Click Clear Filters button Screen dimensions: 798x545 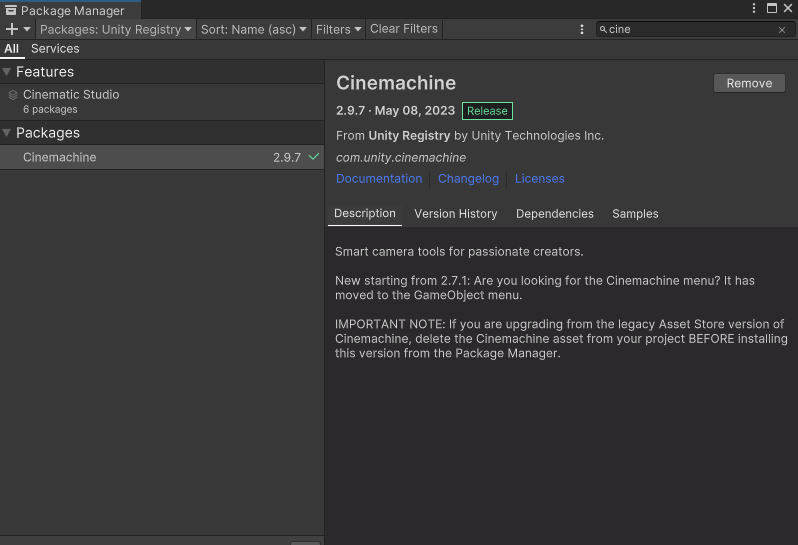404,29
